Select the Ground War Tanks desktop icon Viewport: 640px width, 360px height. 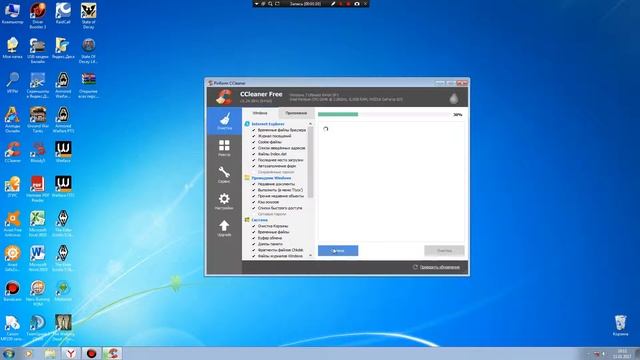(38, 120)
